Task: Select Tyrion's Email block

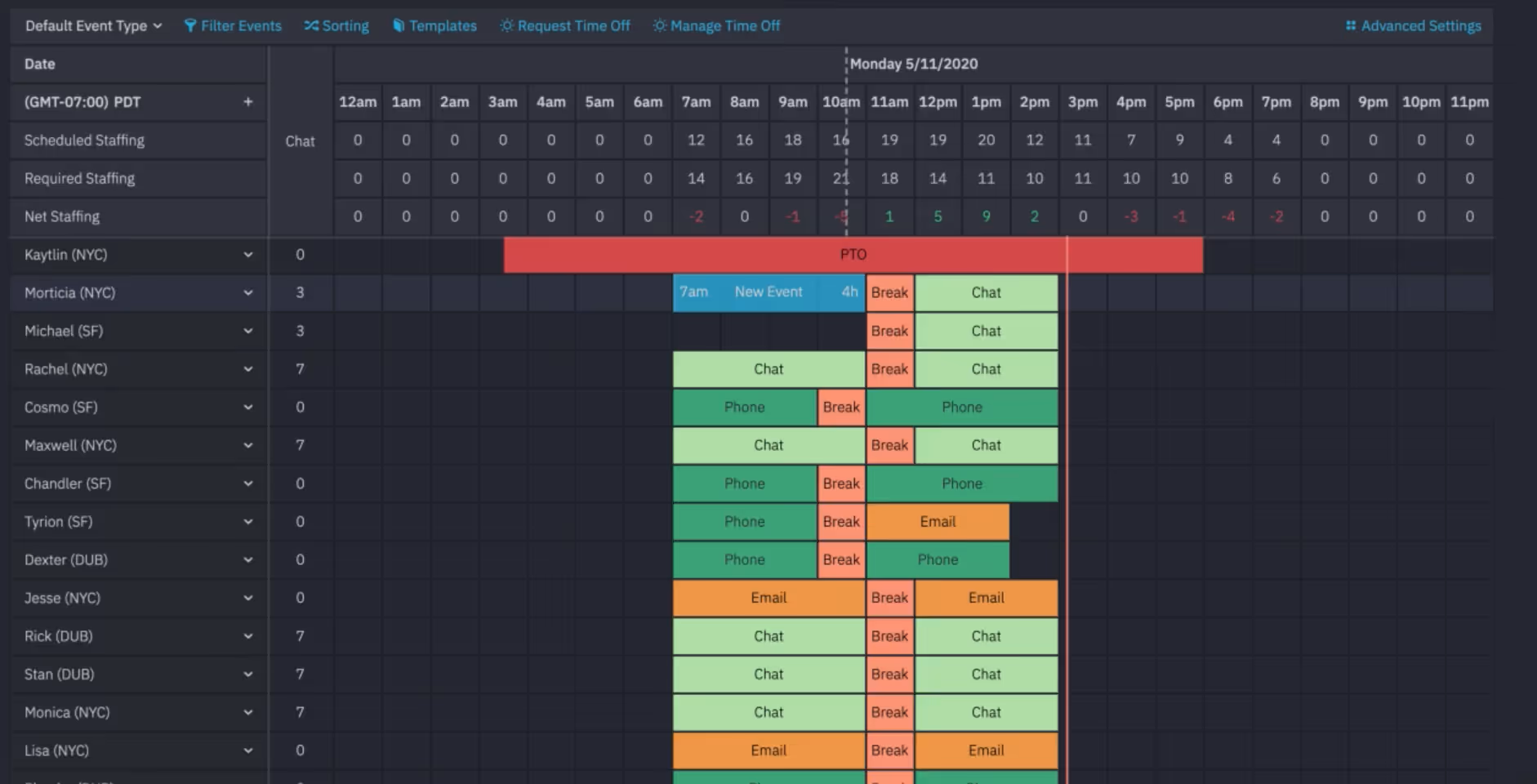Action: click(938, 521)
